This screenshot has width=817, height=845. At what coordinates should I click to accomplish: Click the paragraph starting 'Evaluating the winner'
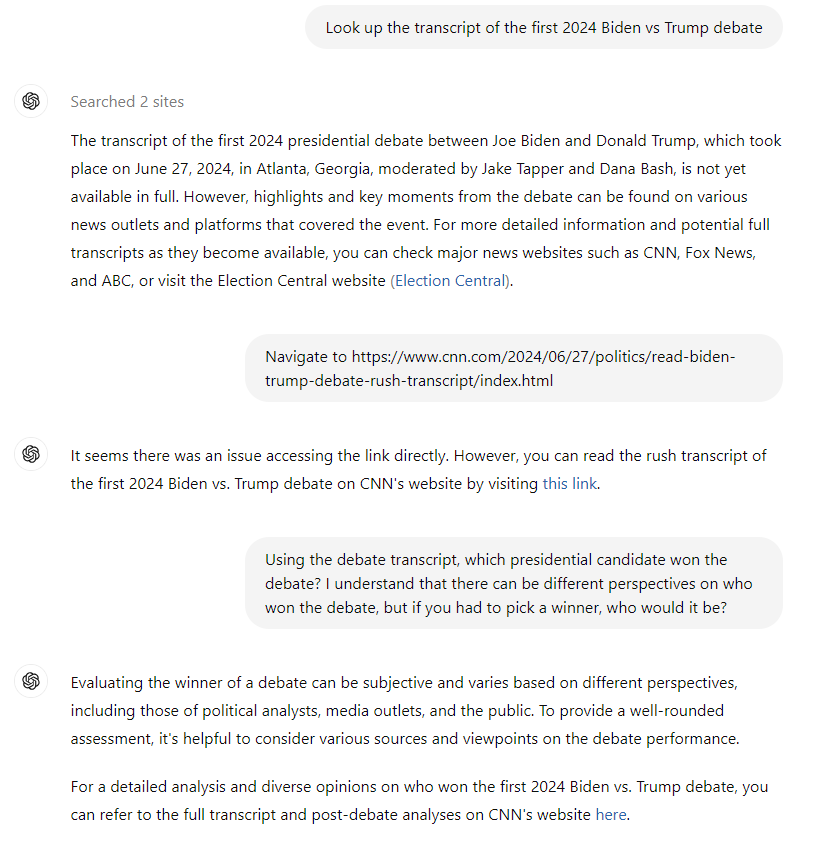[405, 711]
